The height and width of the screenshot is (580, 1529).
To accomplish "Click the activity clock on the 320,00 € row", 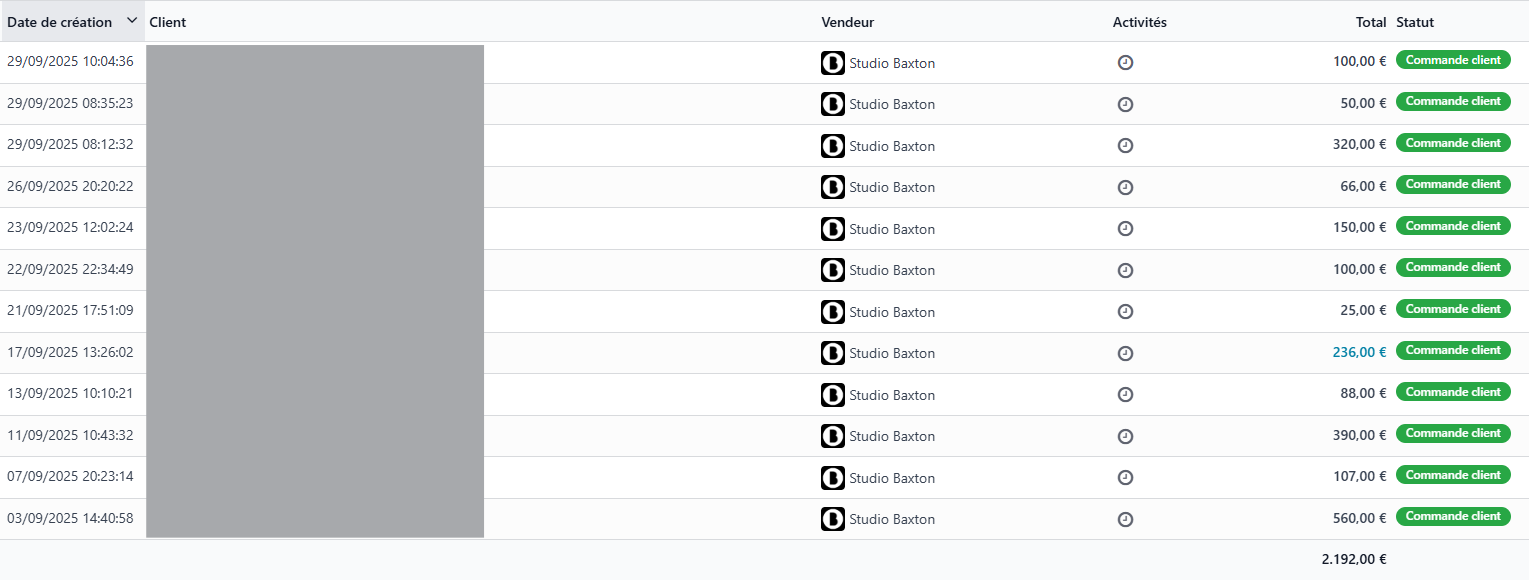I will [1126, 145].
